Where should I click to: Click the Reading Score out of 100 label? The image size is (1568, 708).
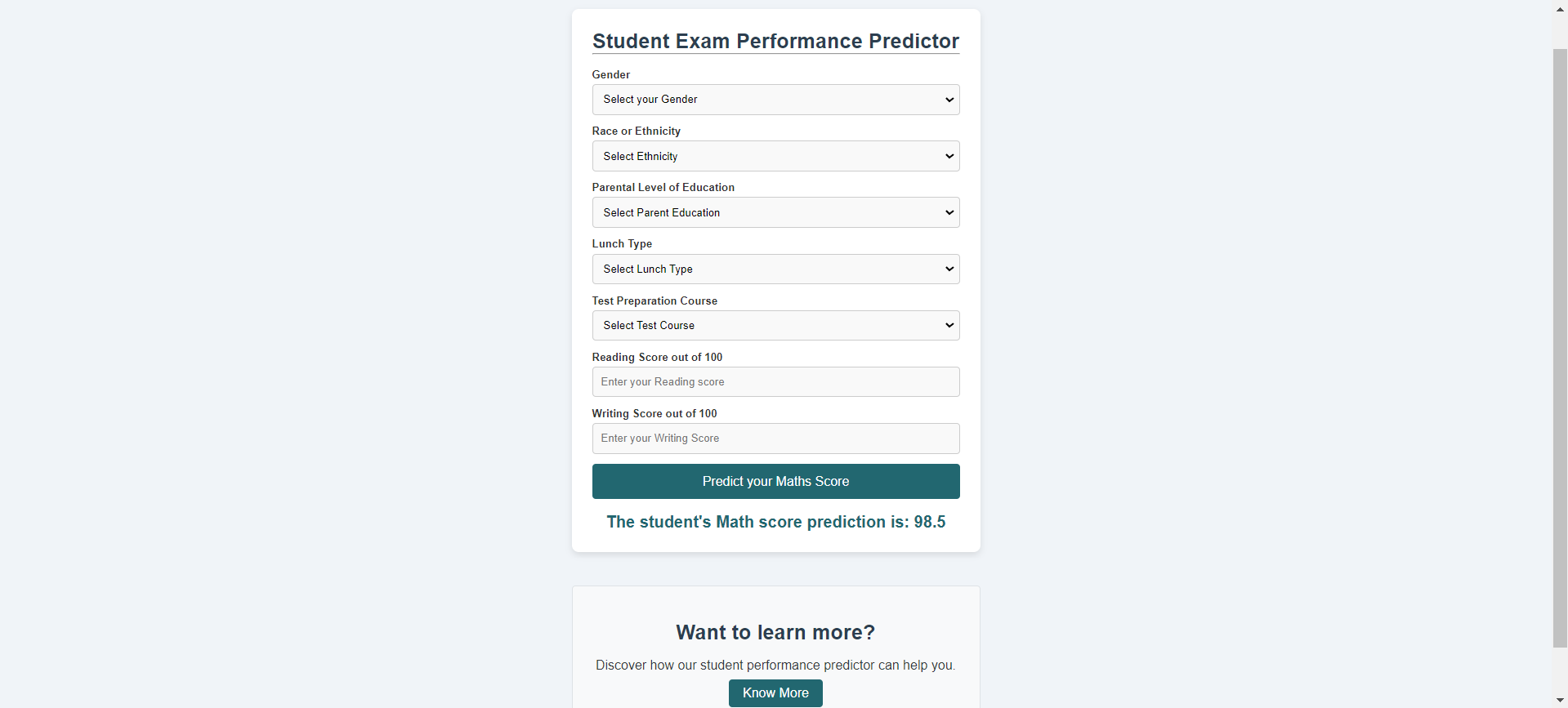click(657, 357)
